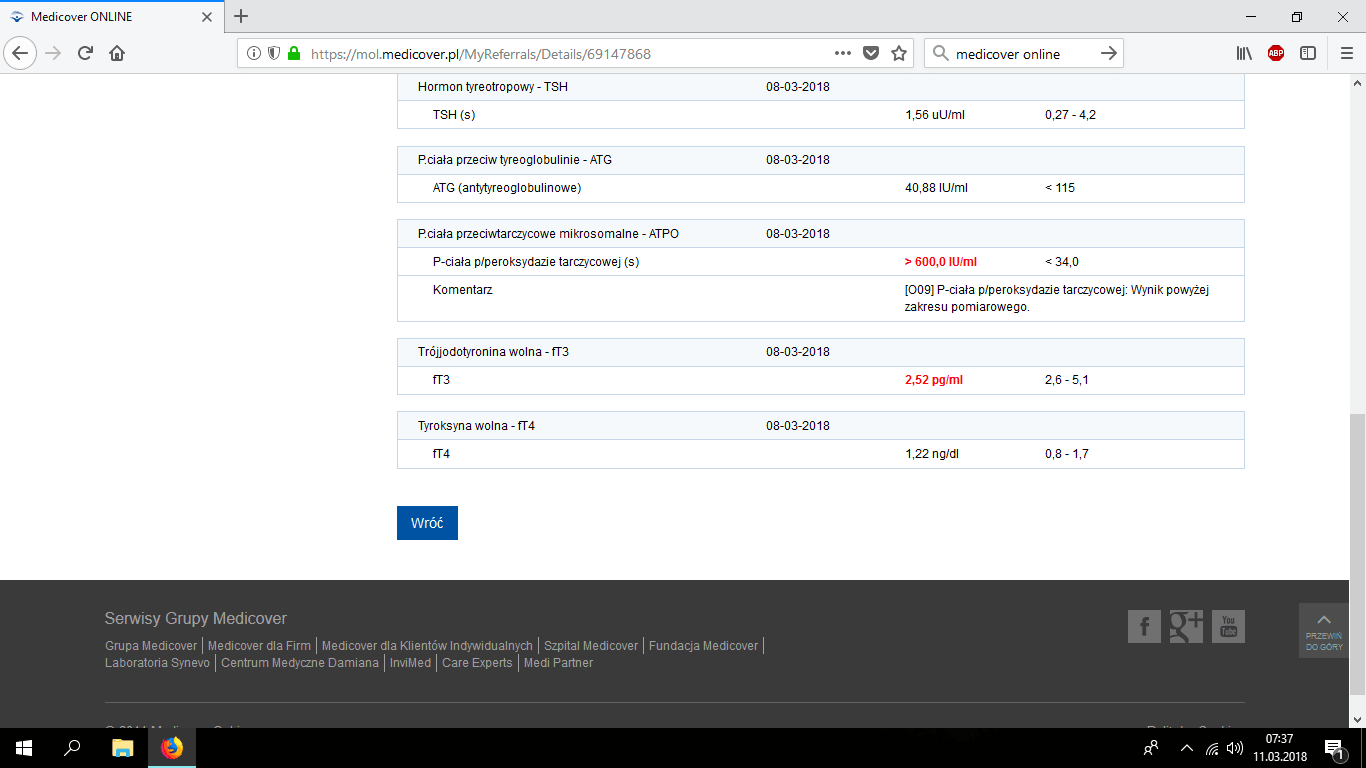Show hidden system tray icons
1366x768 pixels.
(x=1187, y=748)
